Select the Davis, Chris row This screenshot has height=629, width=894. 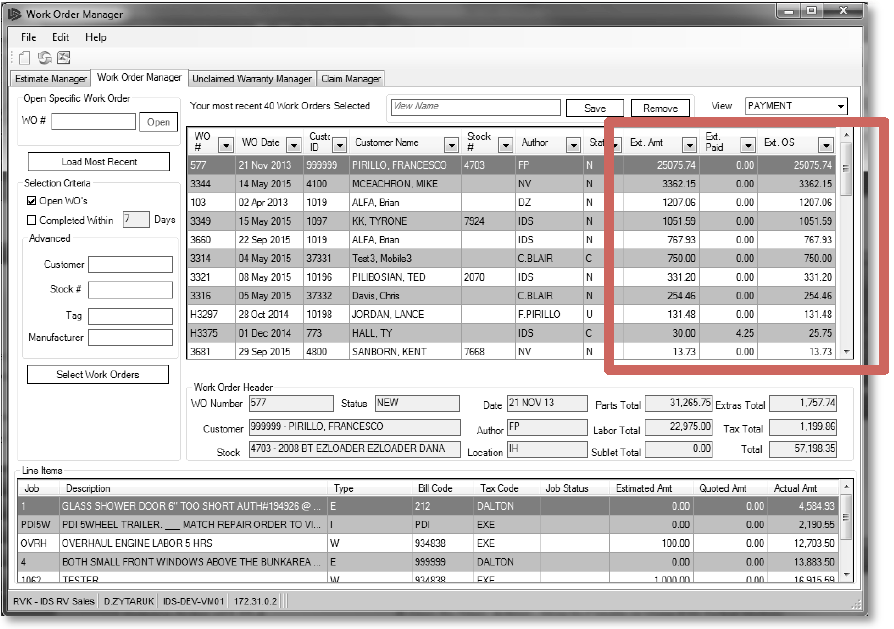(x=511, y=296)
